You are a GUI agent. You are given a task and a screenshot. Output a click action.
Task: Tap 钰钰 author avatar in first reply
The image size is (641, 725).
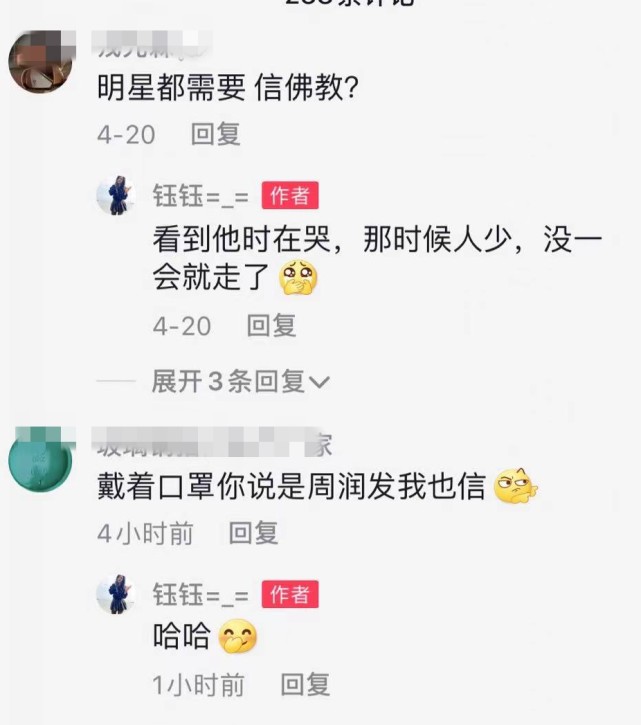click(x=116, y=195)
